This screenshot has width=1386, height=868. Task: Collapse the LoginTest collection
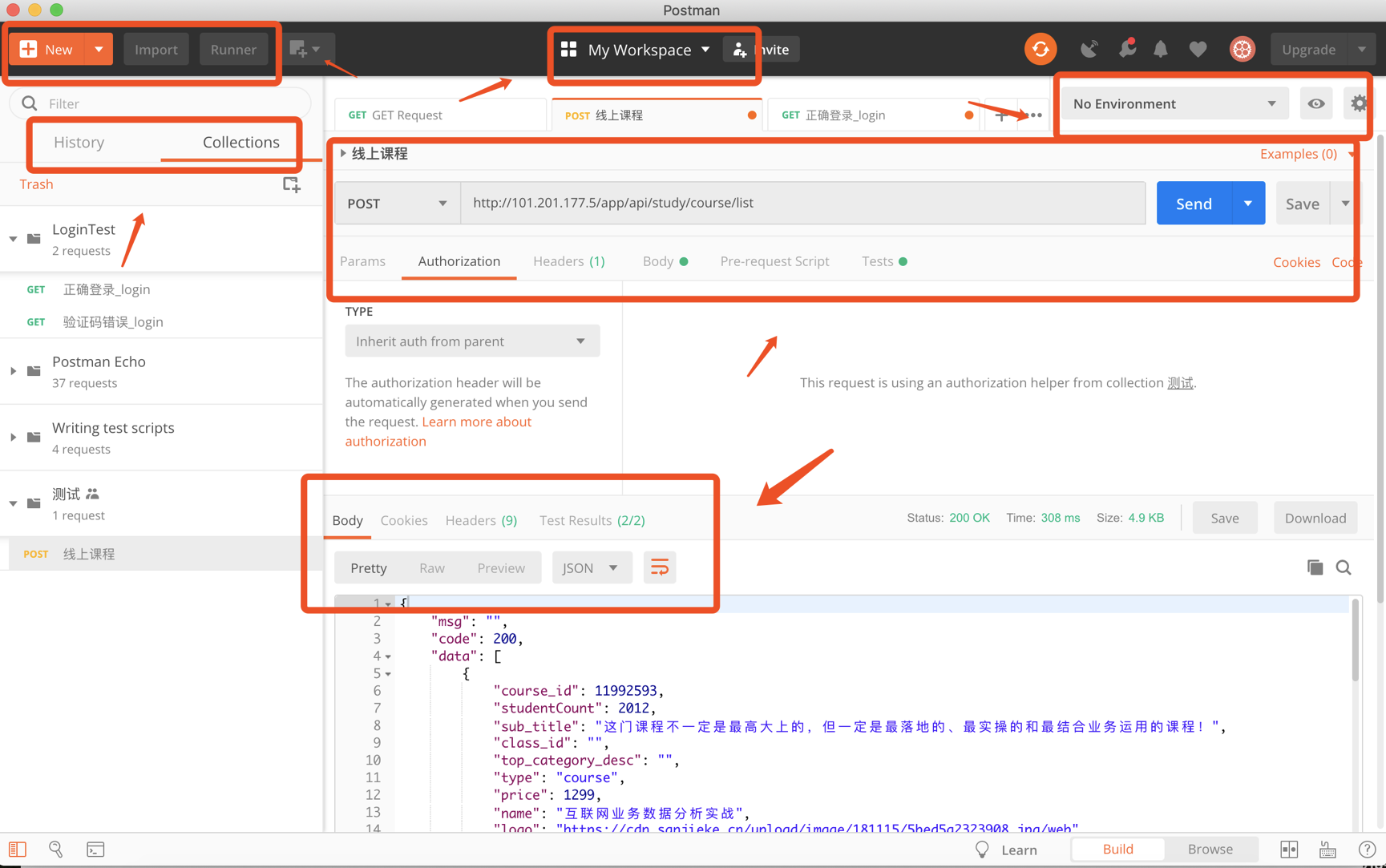click(x=14, y=239)
